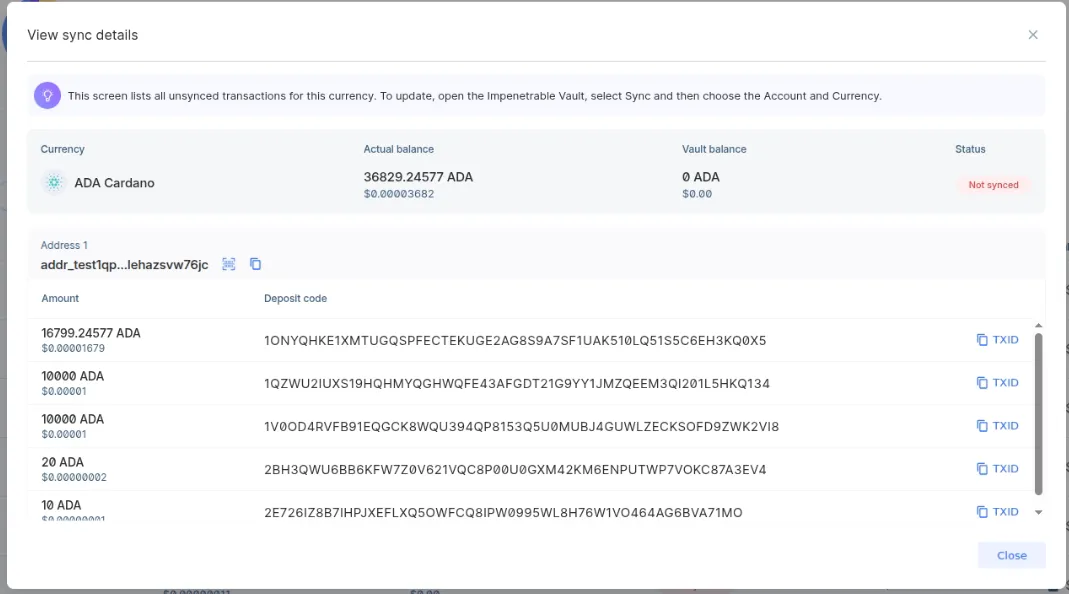Click the $0.00003682 actual balance value
Viewport: 1069px width, 594px height.
point(399,194)
